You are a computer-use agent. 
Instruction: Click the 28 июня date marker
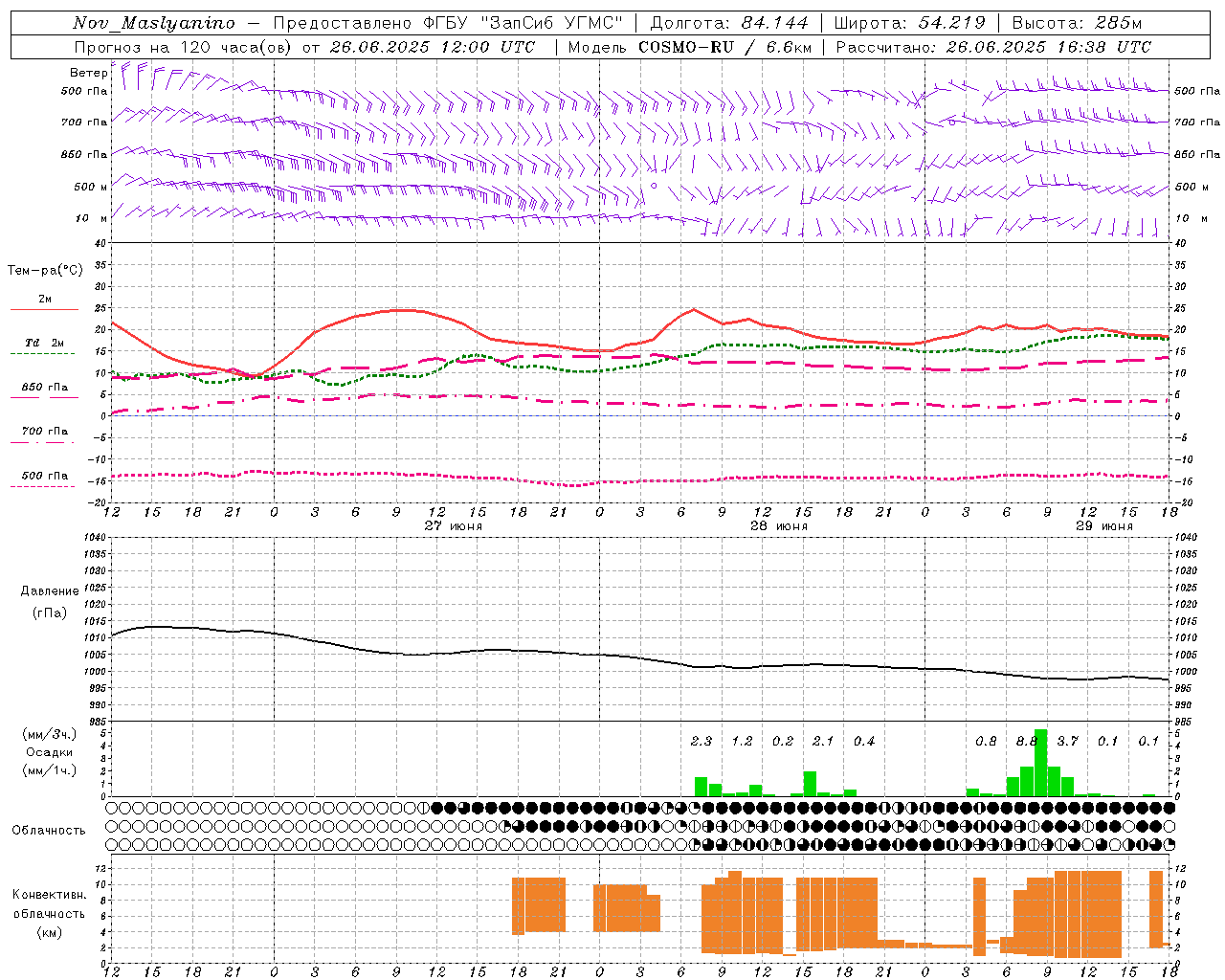[x=778, y=525]
